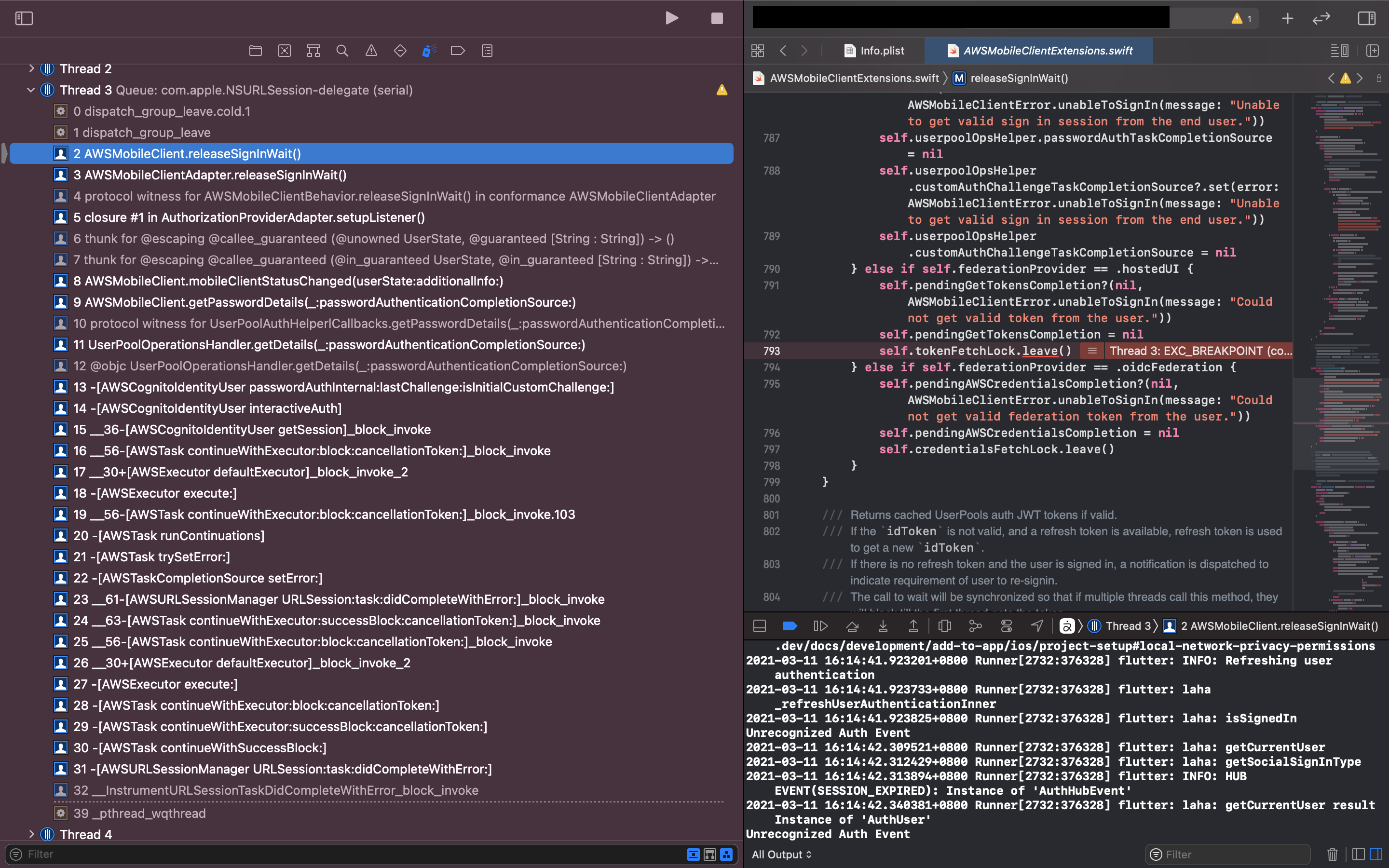Open the Debug Memory Graph icon
This screenshot has height=868, width=1389.
pos(975,626)
